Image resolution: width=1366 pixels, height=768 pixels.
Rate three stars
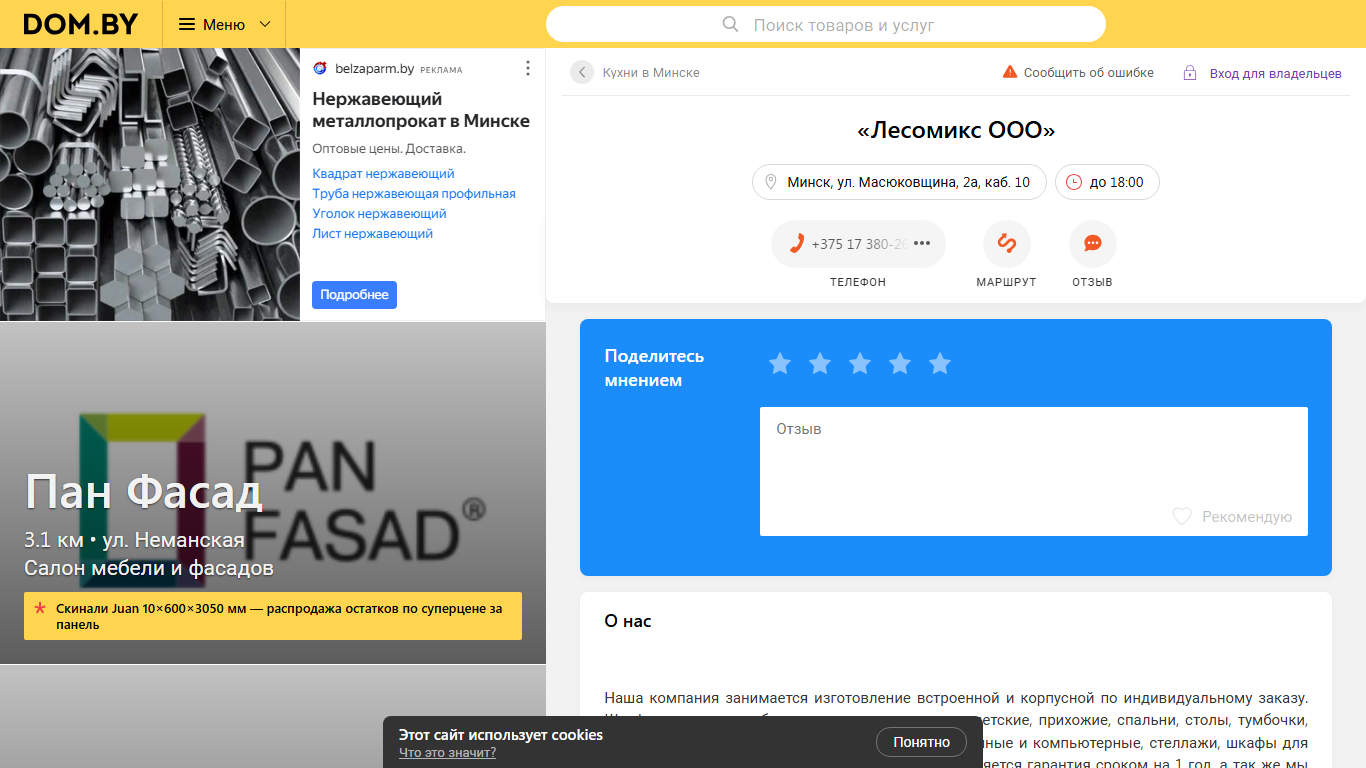860,364
